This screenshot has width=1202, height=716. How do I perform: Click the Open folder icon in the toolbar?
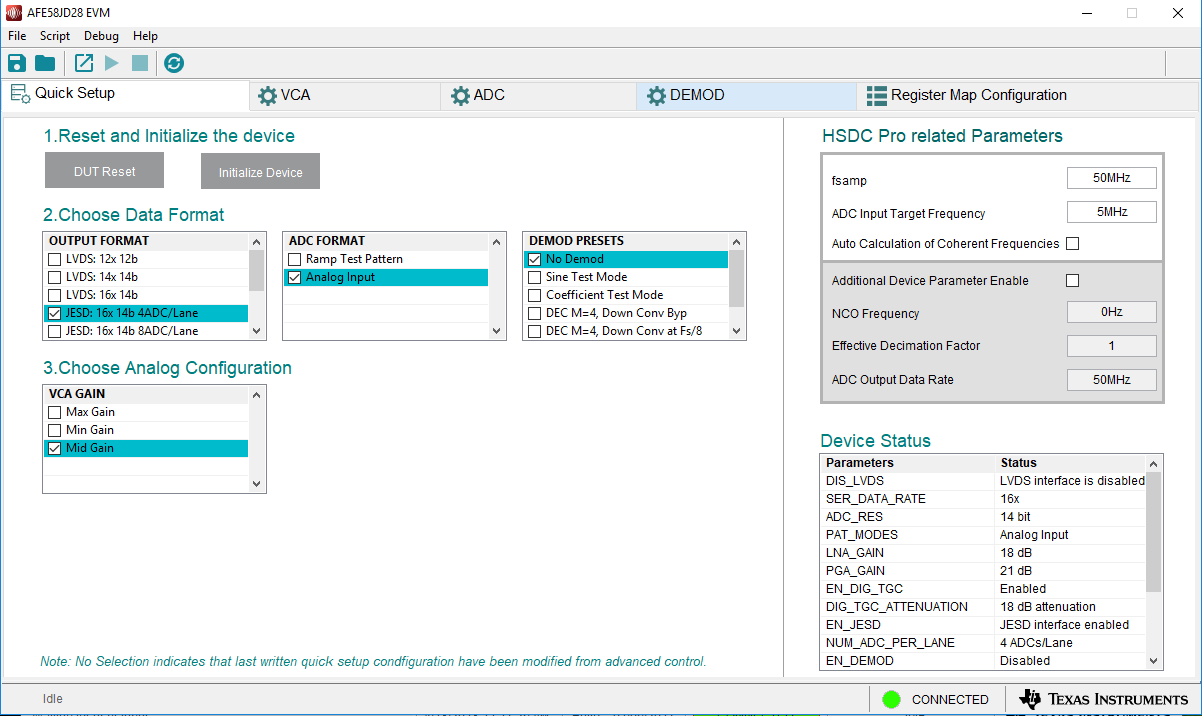[x=45, y=63]
